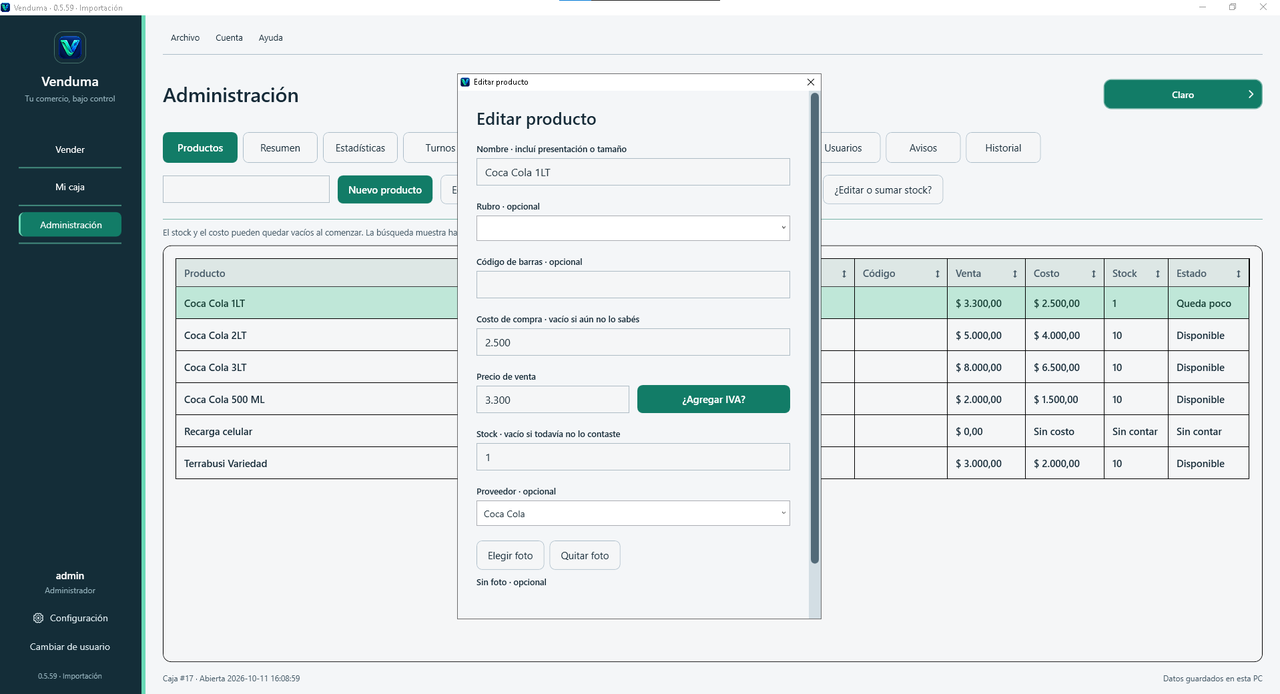The height and width of the screenshot is (694, 1280).
Task: Click the Coca Cola 500 ML product name
Action: [224, 400]
